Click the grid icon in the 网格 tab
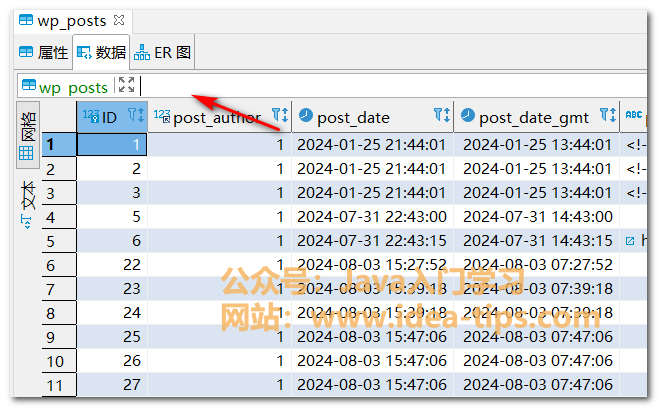 [x=26, y=153]
